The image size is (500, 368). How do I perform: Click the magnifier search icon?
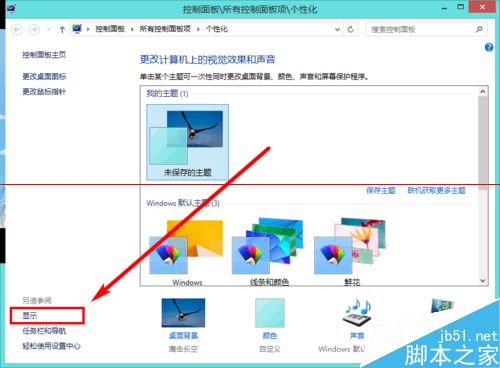[x=479, y=29]
